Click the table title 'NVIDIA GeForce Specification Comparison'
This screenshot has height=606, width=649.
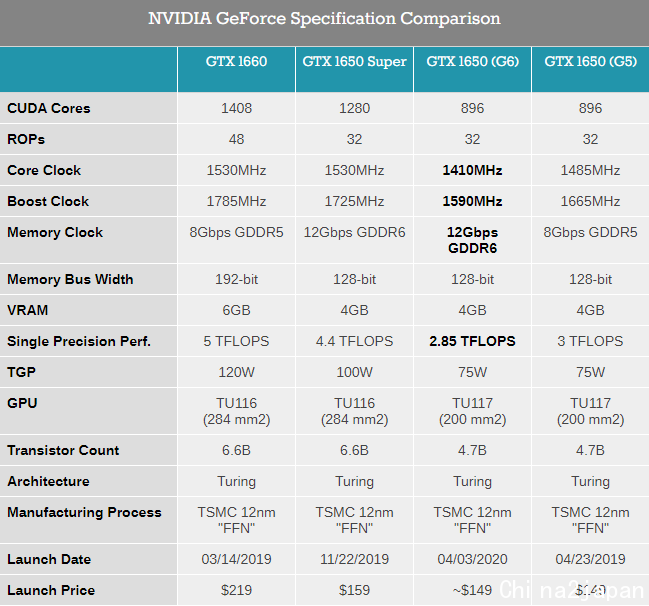click(x=324, y=19)
